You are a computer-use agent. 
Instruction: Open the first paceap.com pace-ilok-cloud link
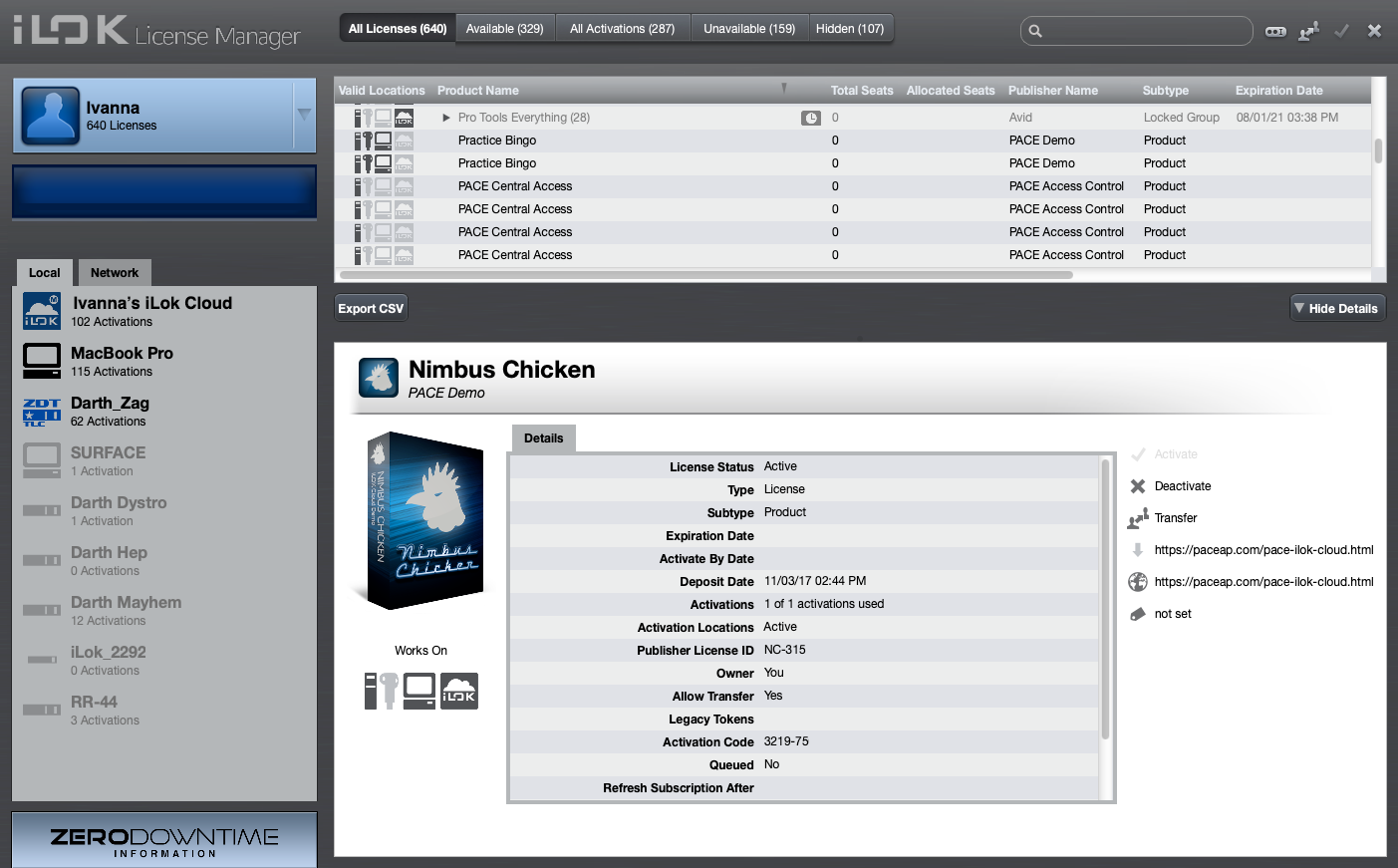tap(1263, 550)
